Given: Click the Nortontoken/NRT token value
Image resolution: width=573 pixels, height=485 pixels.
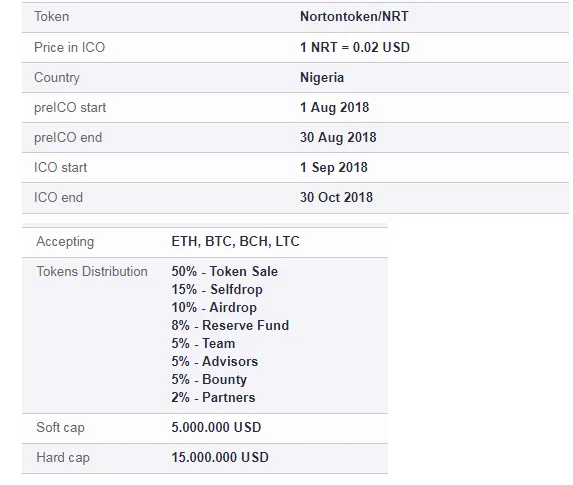Looking at the screenshot, I should click(354, 16).
